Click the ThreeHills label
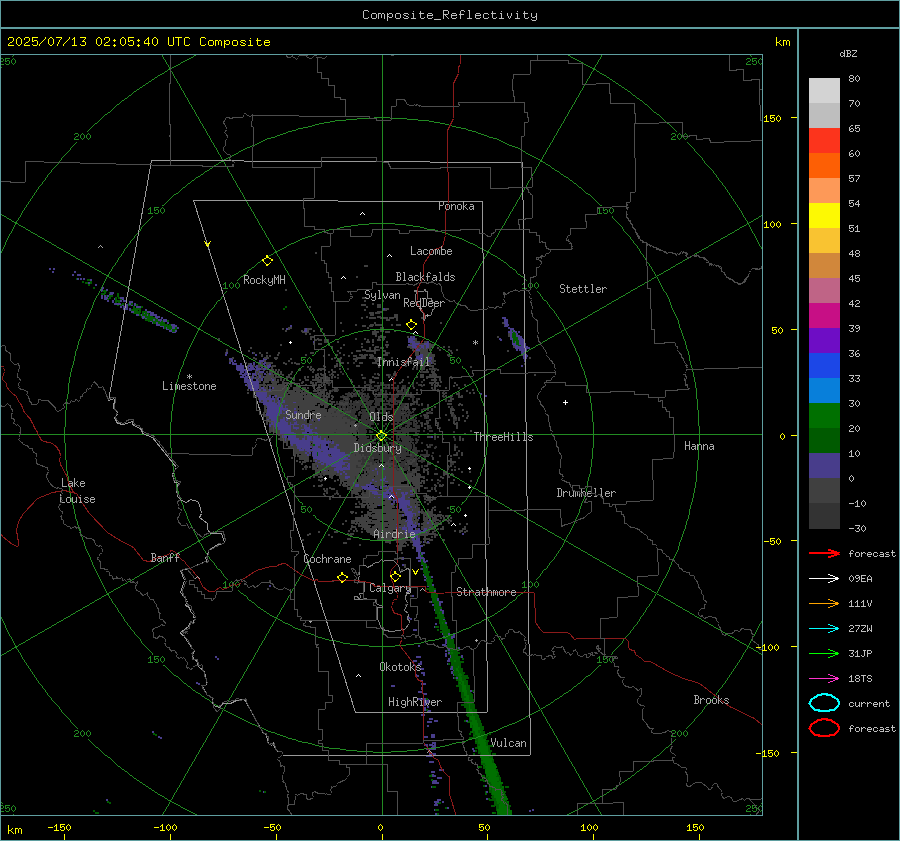The image size is (900, 841). tap(503, 437)
